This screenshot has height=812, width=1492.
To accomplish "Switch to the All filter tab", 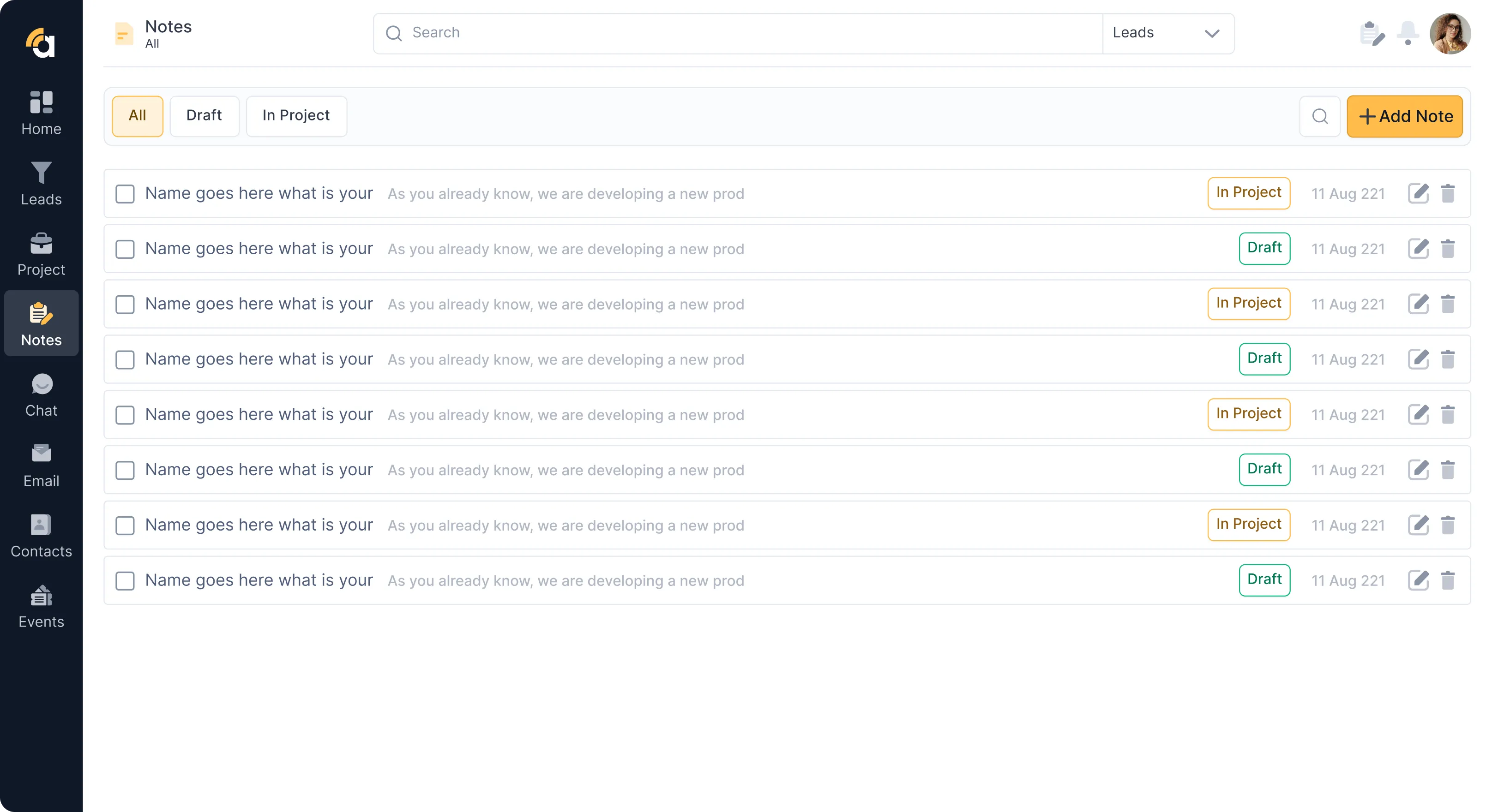I will (x=137, y=116).
